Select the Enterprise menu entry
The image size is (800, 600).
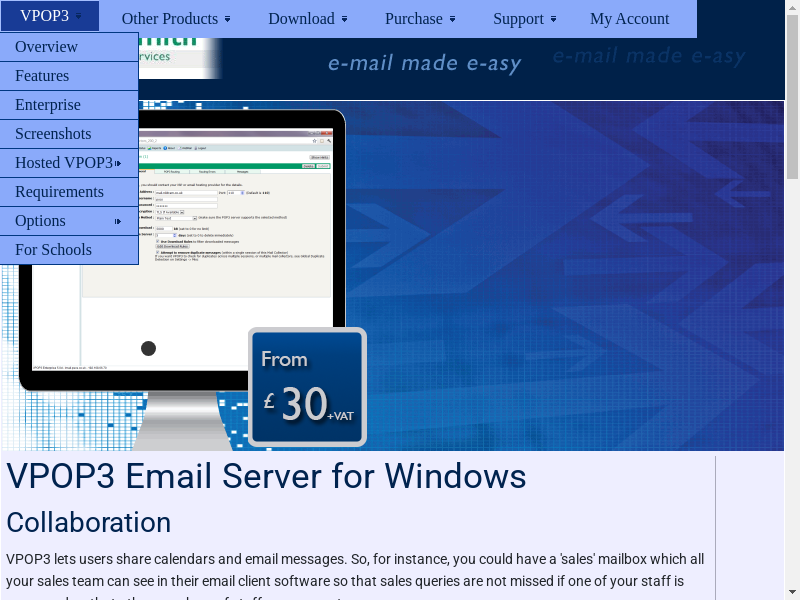pyautogui.click(x=69, y=105)
